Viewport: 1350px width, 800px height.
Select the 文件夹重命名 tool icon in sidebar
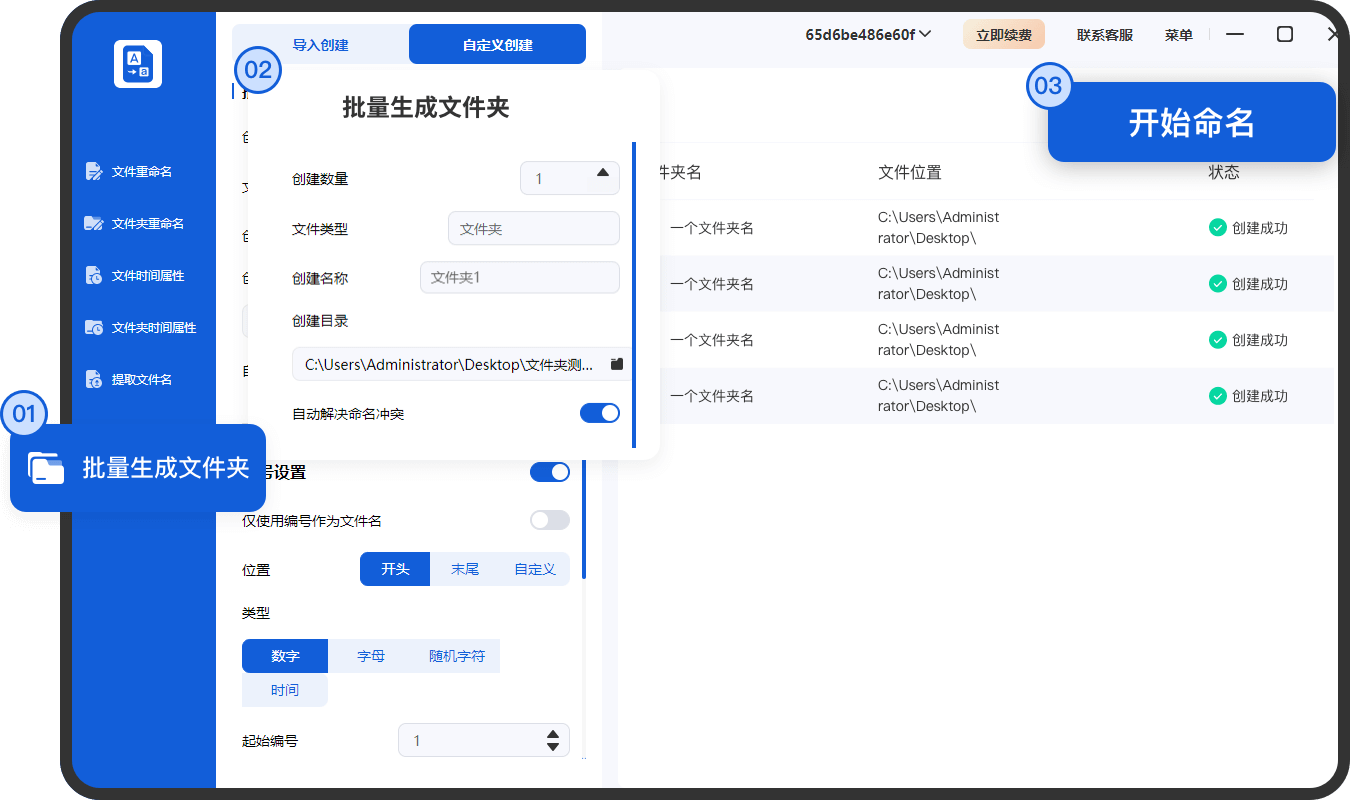(94, 223)
